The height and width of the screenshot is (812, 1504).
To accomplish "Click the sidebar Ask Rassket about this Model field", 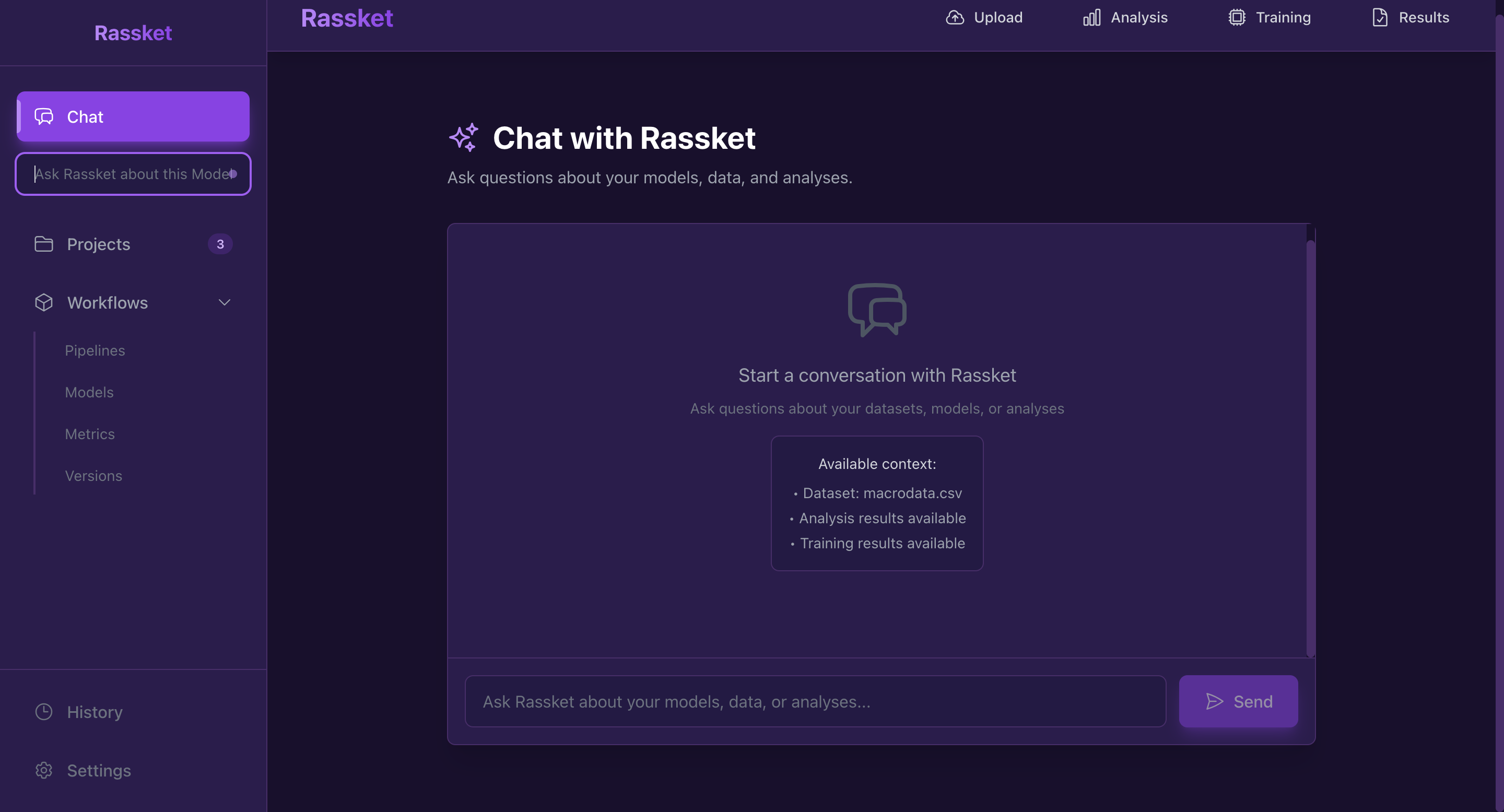I will [128, 174].
